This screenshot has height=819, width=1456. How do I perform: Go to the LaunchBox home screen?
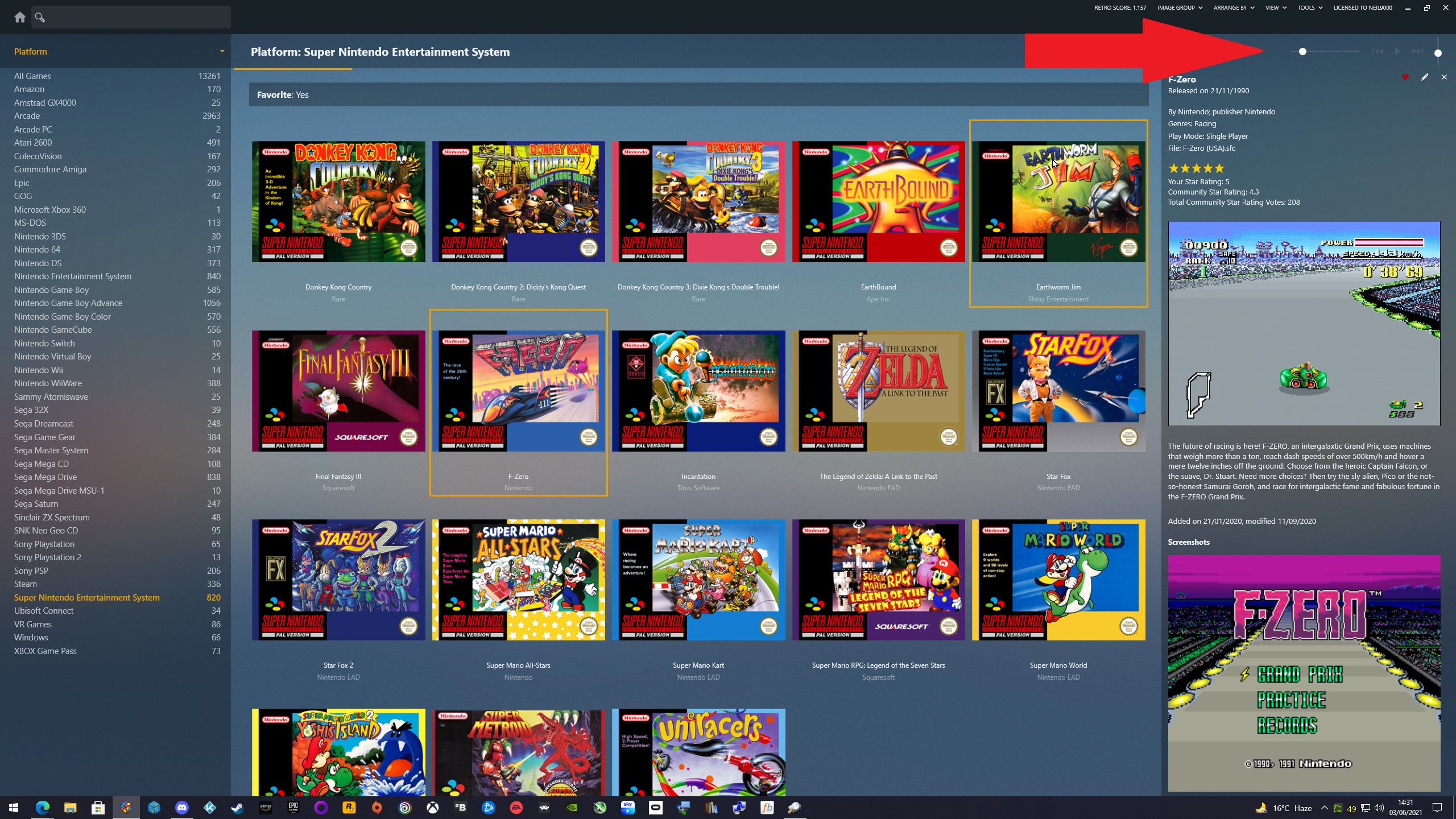[x=20, y=17]
